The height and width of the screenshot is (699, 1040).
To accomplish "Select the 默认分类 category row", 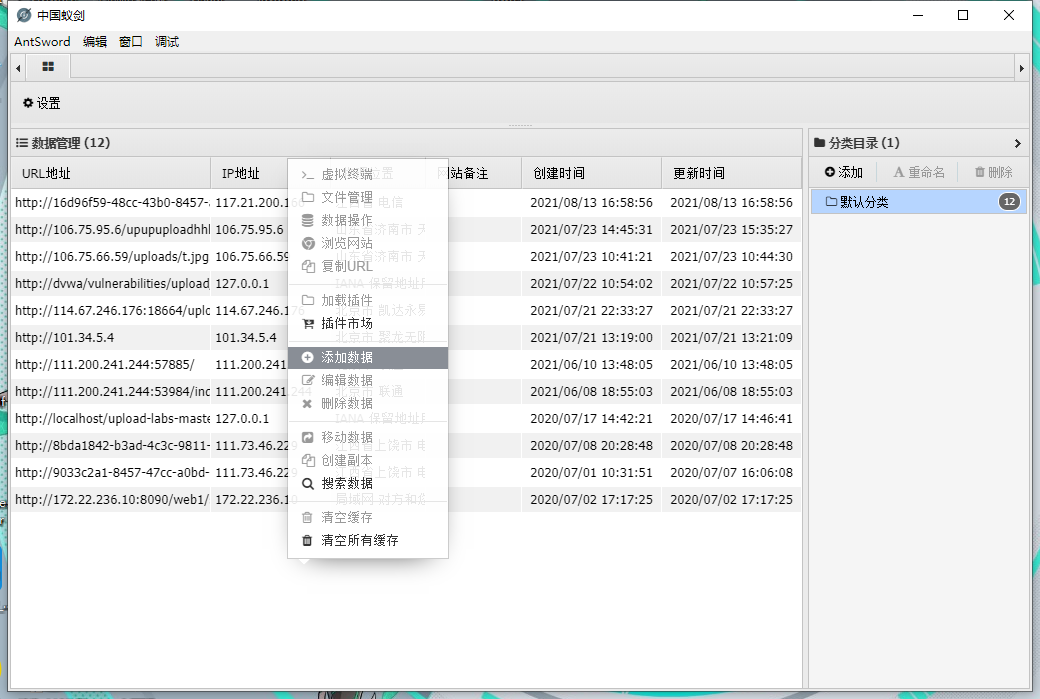I will [919, 202].
